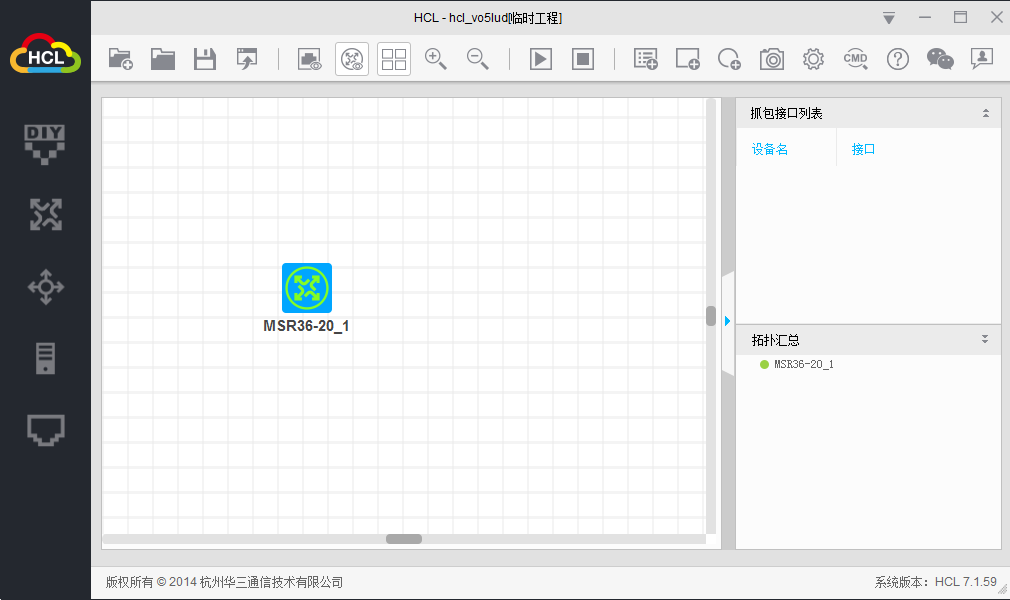Click the add text note icon
The width and height of the screenshot is (1010, 600).
[645, 59]
